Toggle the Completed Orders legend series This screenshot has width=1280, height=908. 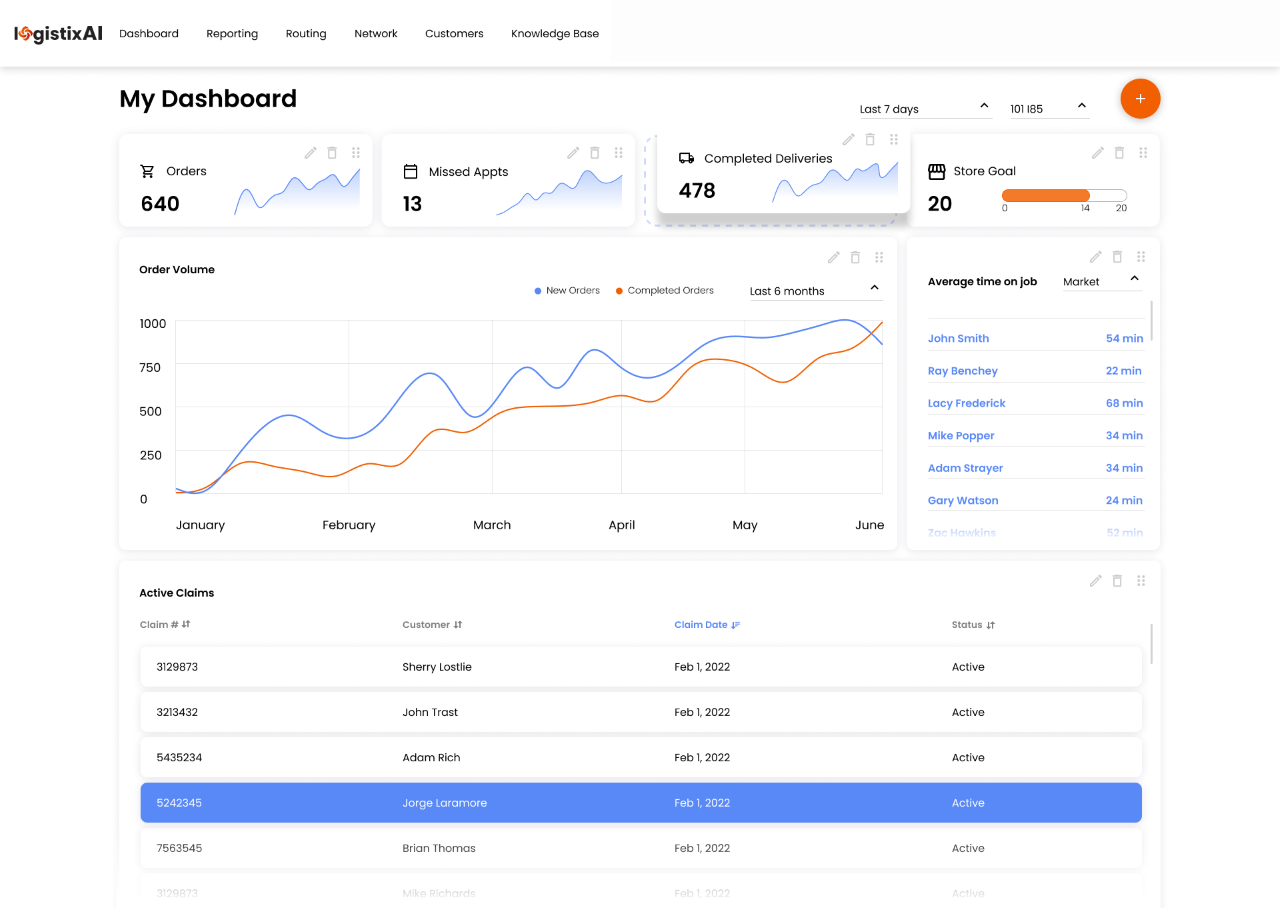pos(664,291)
